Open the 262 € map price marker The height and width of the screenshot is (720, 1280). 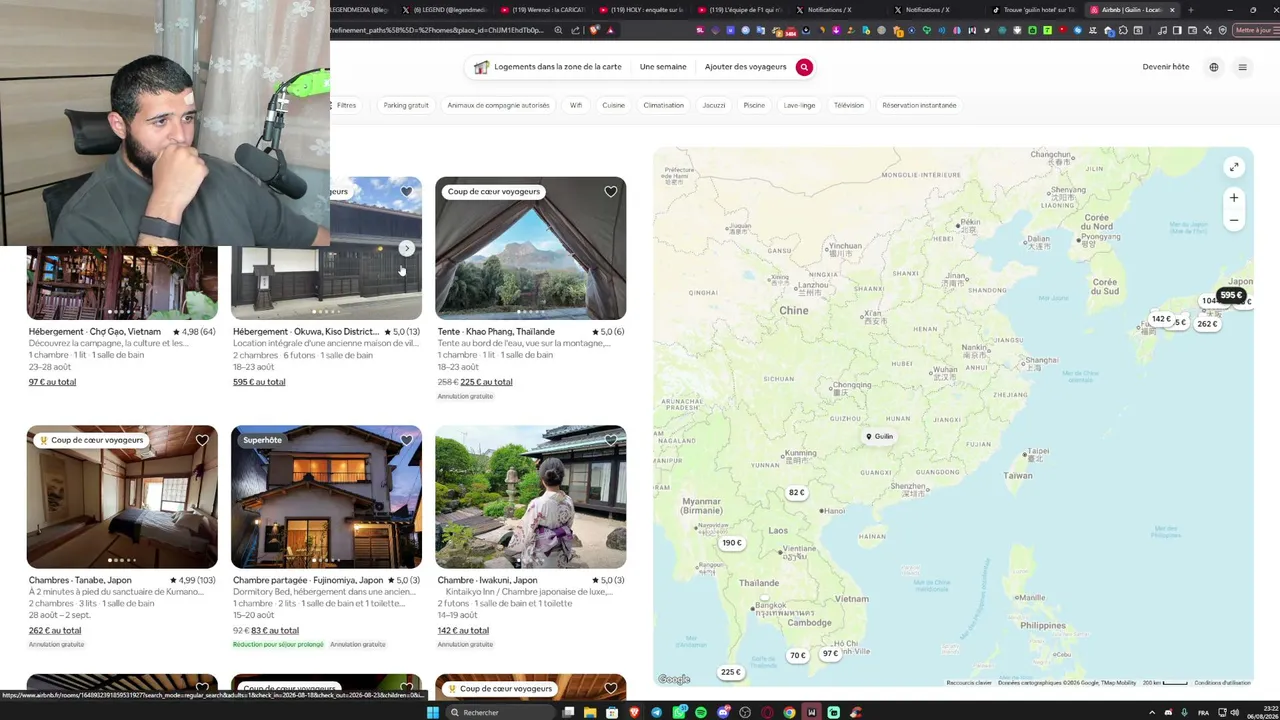coord(1207,324)
